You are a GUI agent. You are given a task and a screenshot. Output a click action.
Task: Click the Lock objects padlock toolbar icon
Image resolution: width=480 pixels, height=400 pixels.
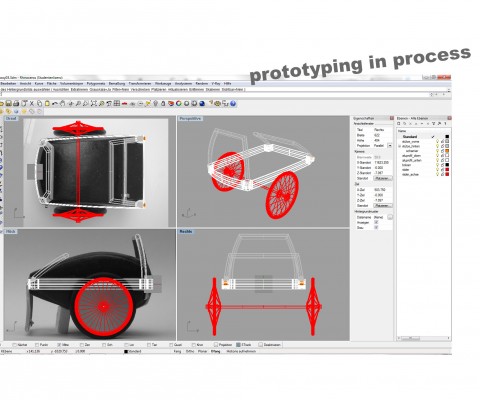coord(163,103)
